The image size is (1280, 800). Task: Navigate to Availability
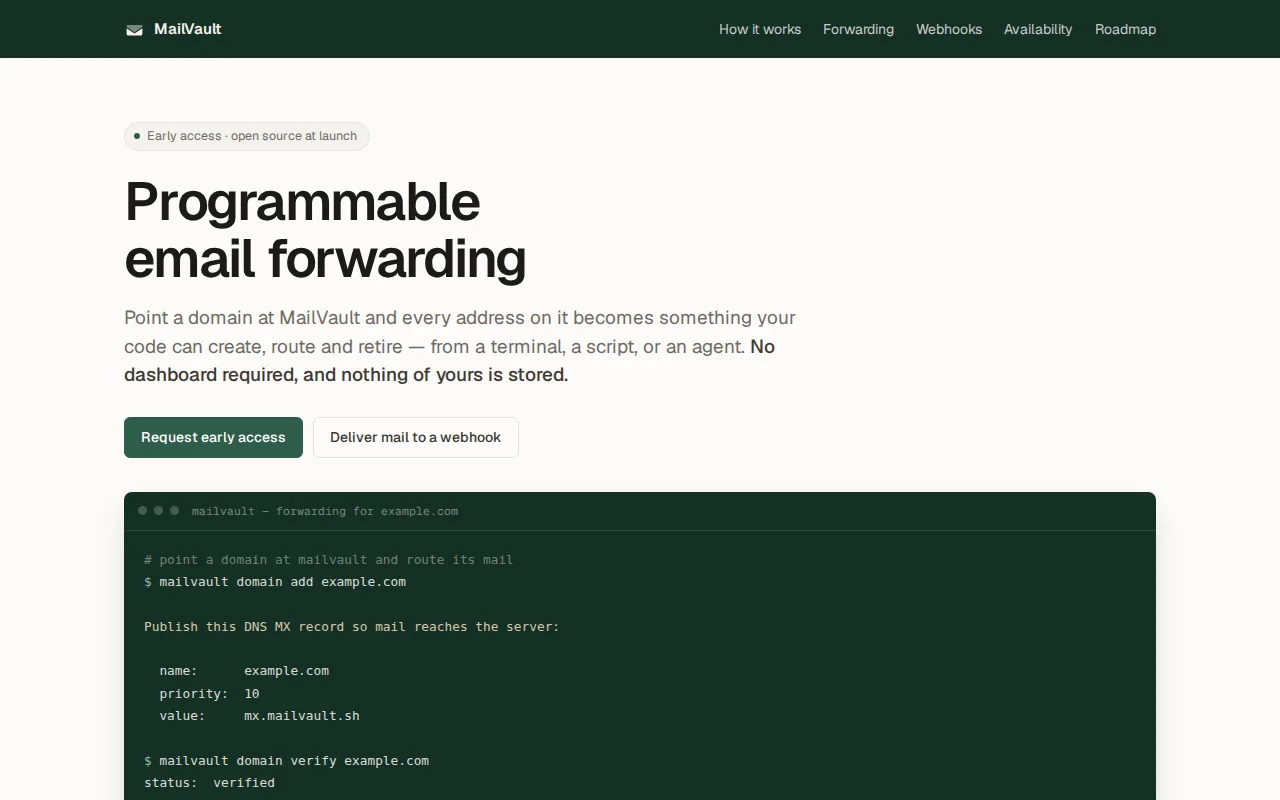pos(1038,29)
